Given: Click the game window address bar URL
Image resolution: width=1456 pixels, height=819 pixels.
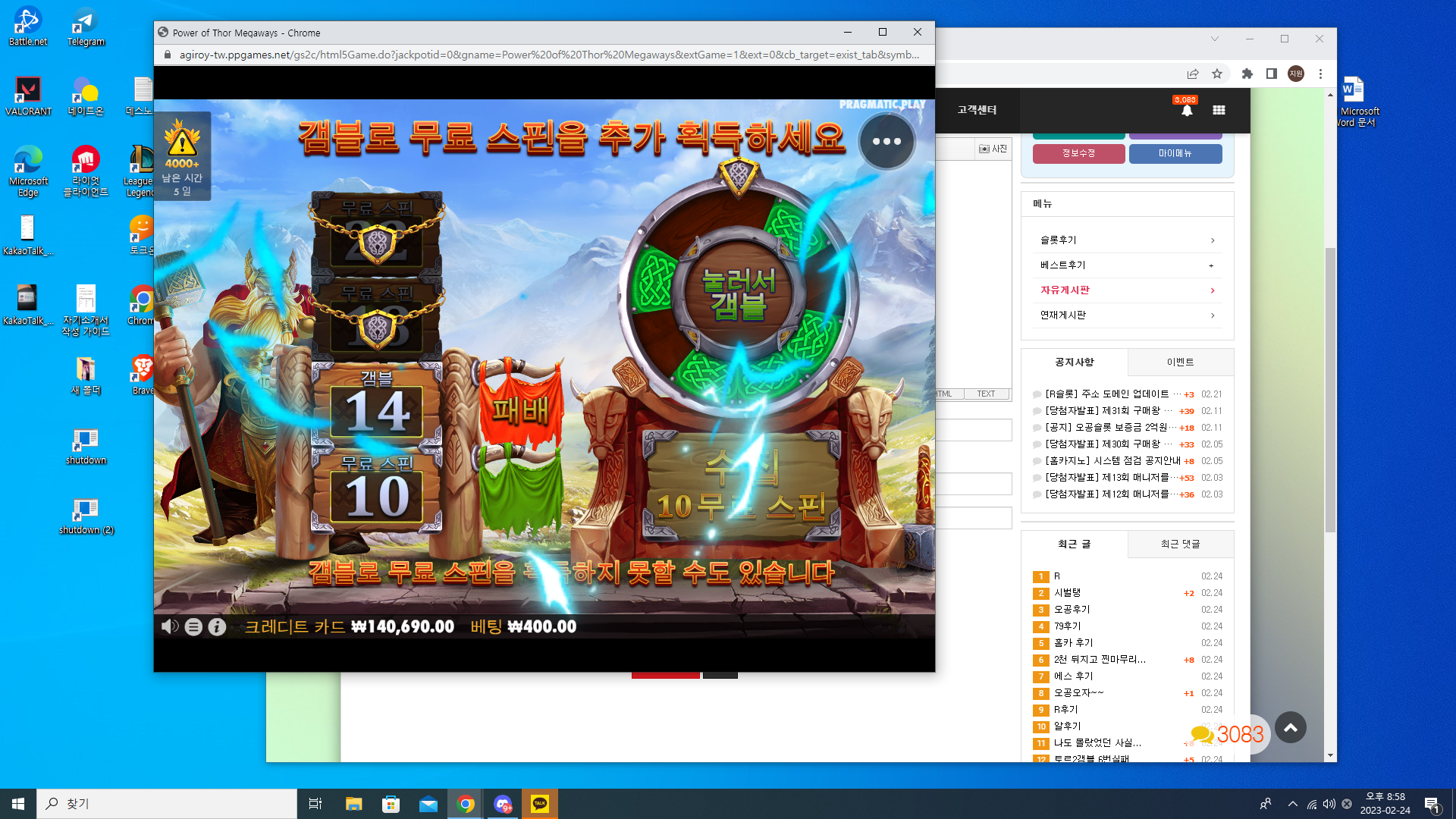Looking at the screenshot, I should [x=549, y=55].
